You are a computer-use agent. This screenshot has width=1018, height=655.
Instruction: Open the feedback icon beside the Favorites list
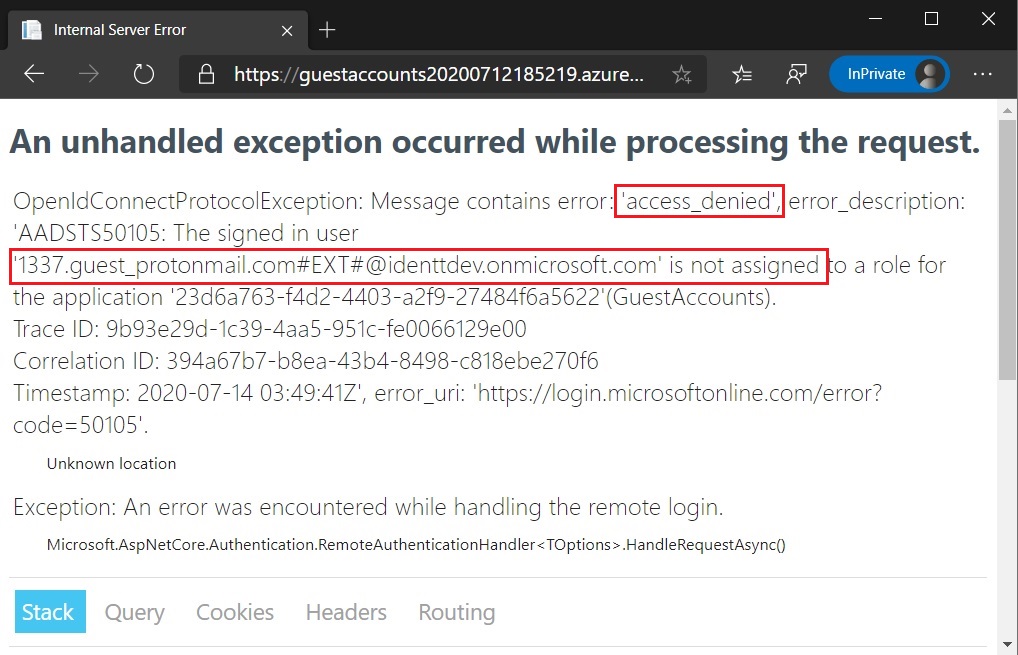click(796, 75)
